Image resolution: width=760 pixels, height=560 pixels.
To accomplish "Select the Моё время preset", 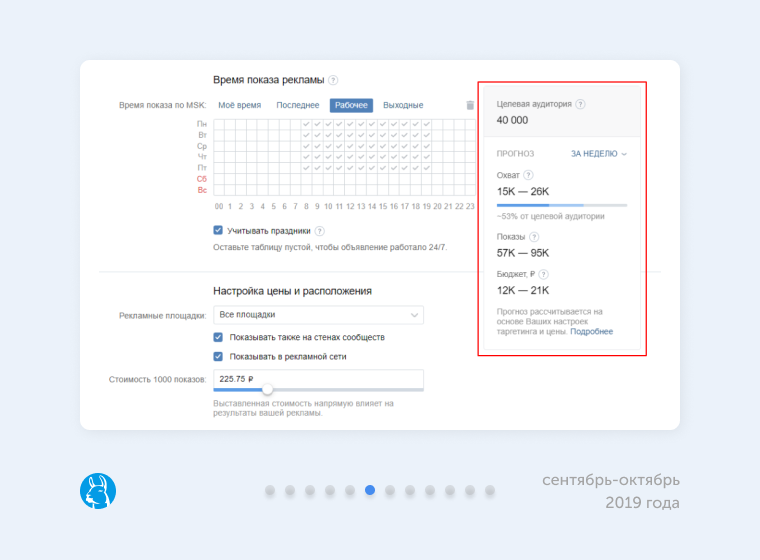I will [x=239, y=105].
